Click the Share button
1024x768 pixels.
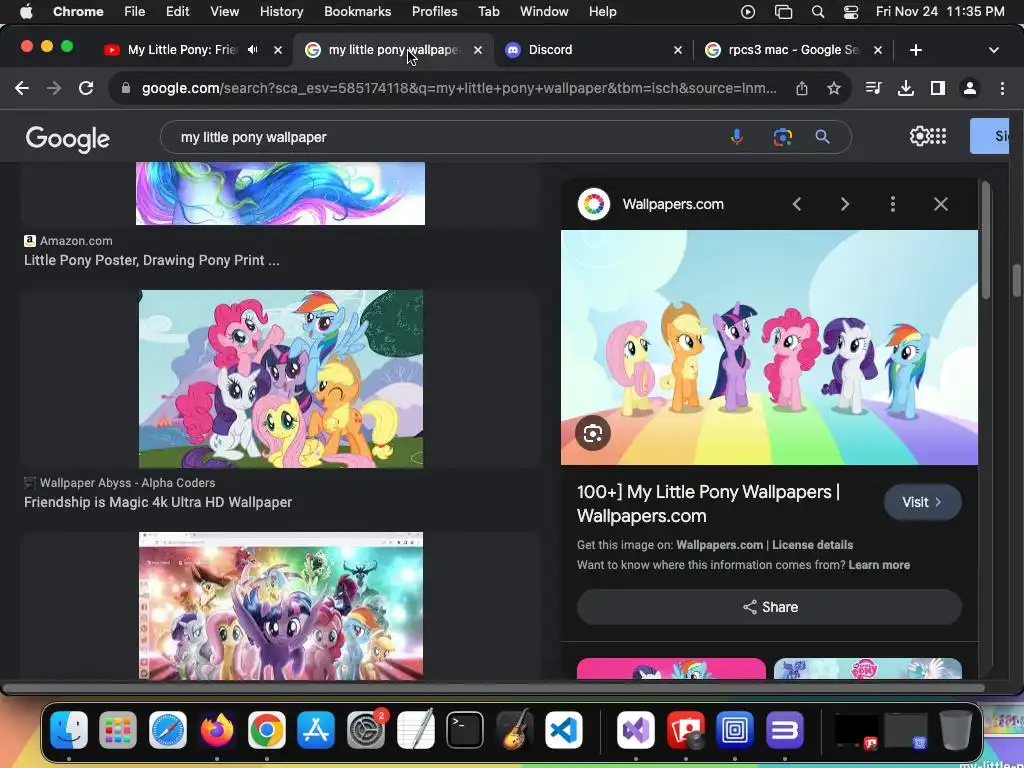pyautogui.click(x=769, y=607)
